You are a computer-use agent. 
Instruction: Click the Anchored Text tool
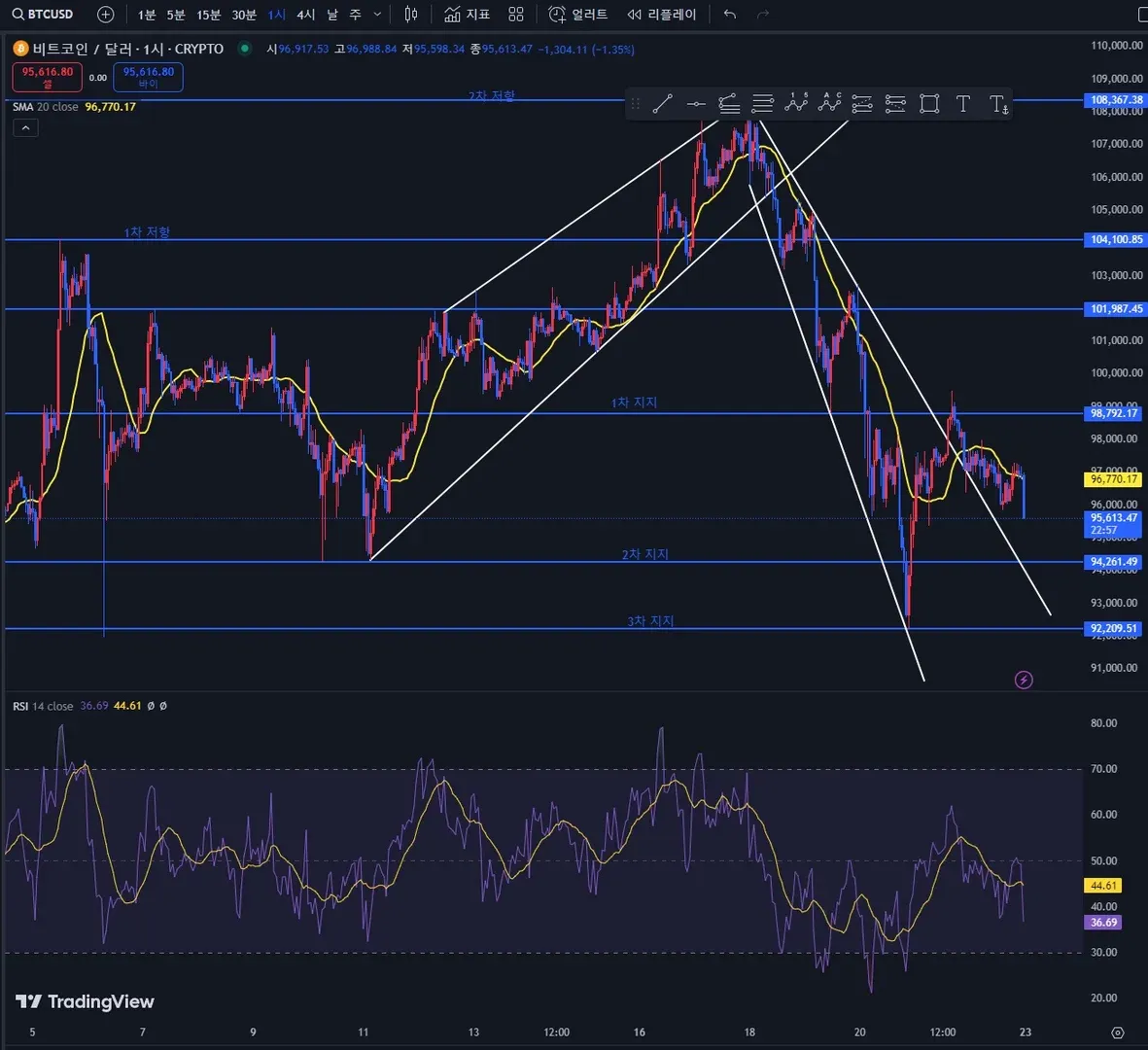point(998,104)
